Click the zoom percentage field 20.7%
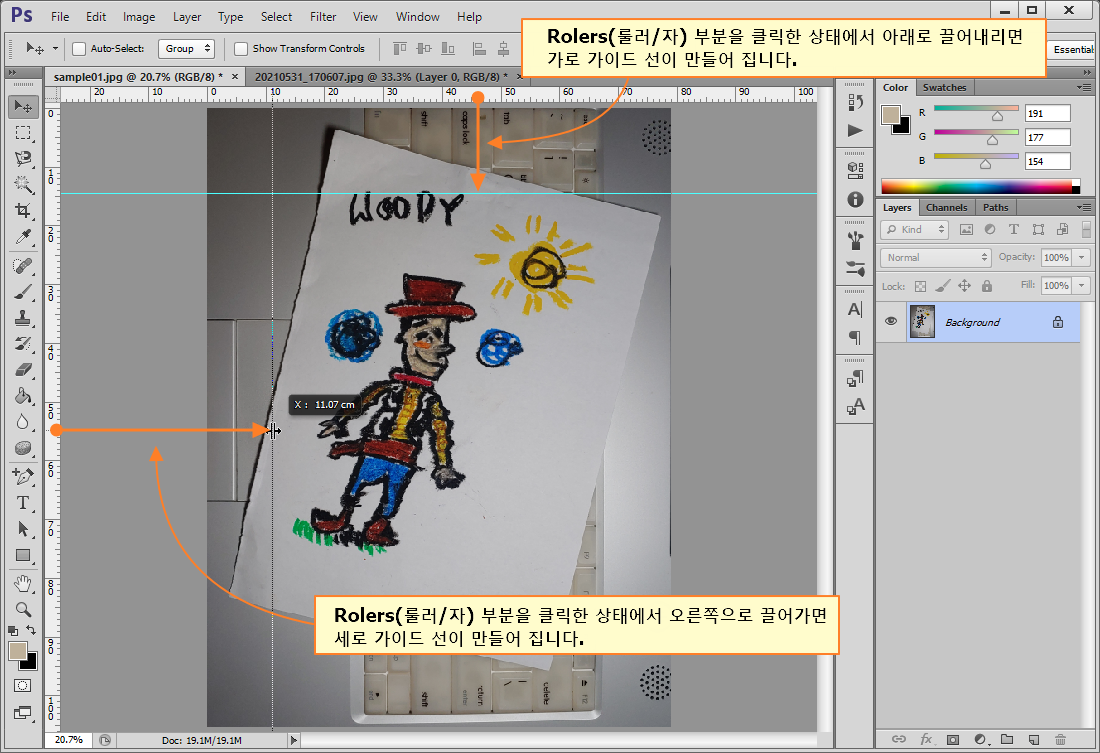 pos(68,740)
